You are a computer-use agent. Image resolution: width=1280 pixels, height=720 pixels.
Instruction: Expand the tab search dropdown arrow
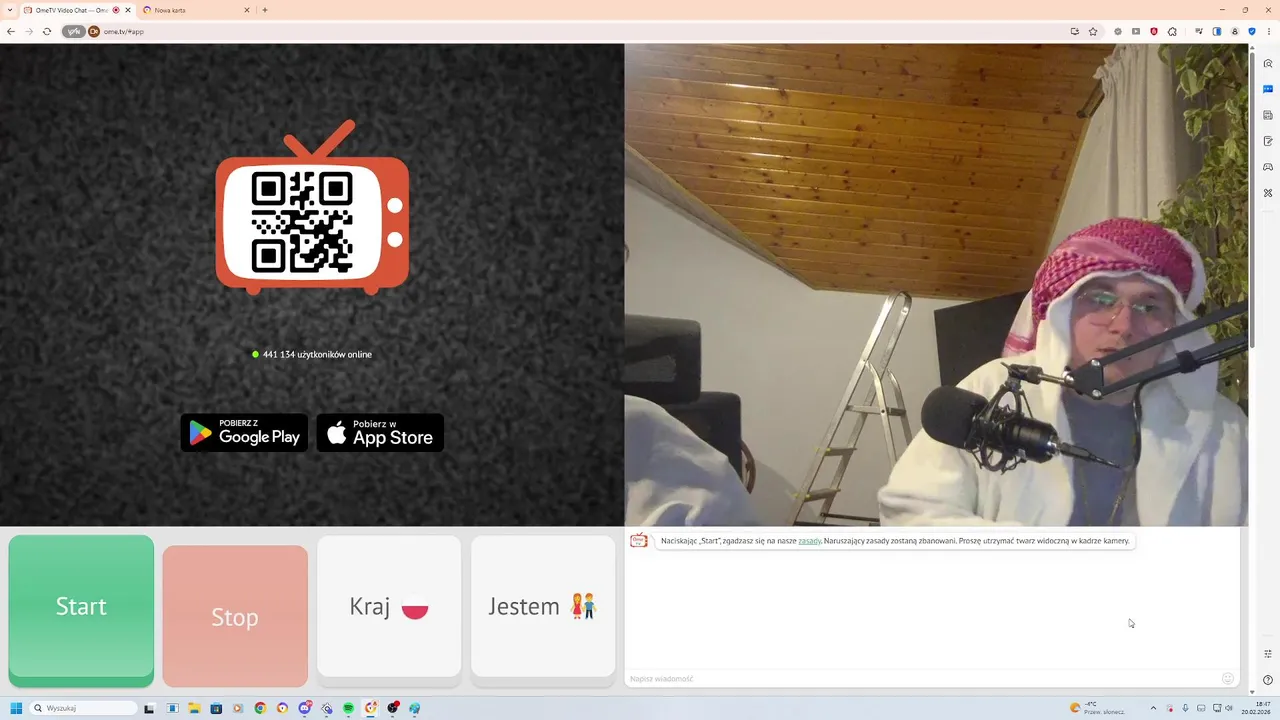click(x=9, y=10)
